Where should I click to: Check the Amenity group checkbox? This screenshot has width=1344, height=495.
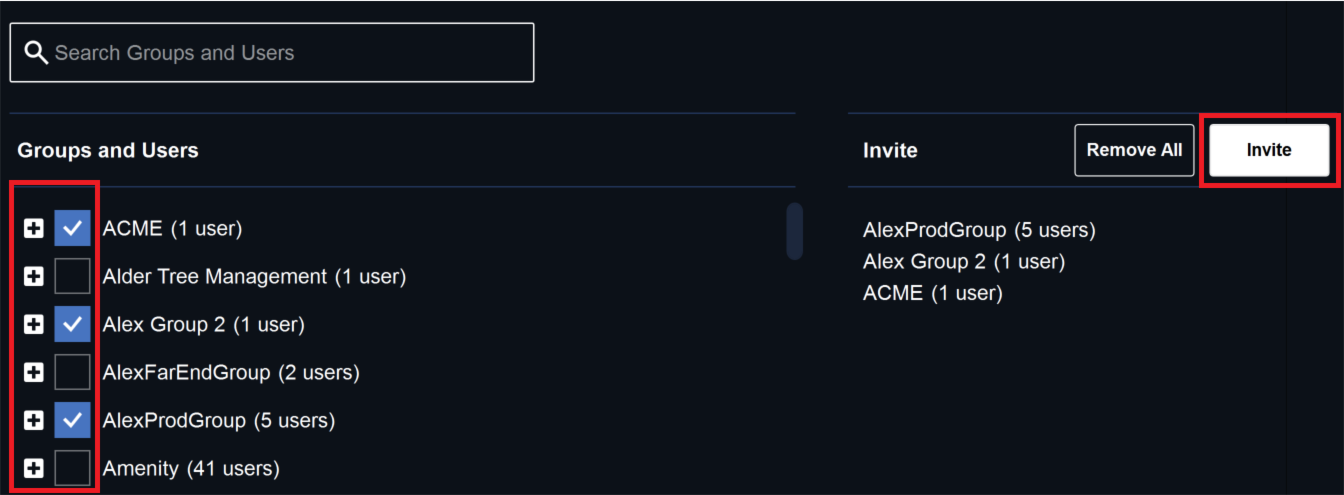click(x=72, y=468)
